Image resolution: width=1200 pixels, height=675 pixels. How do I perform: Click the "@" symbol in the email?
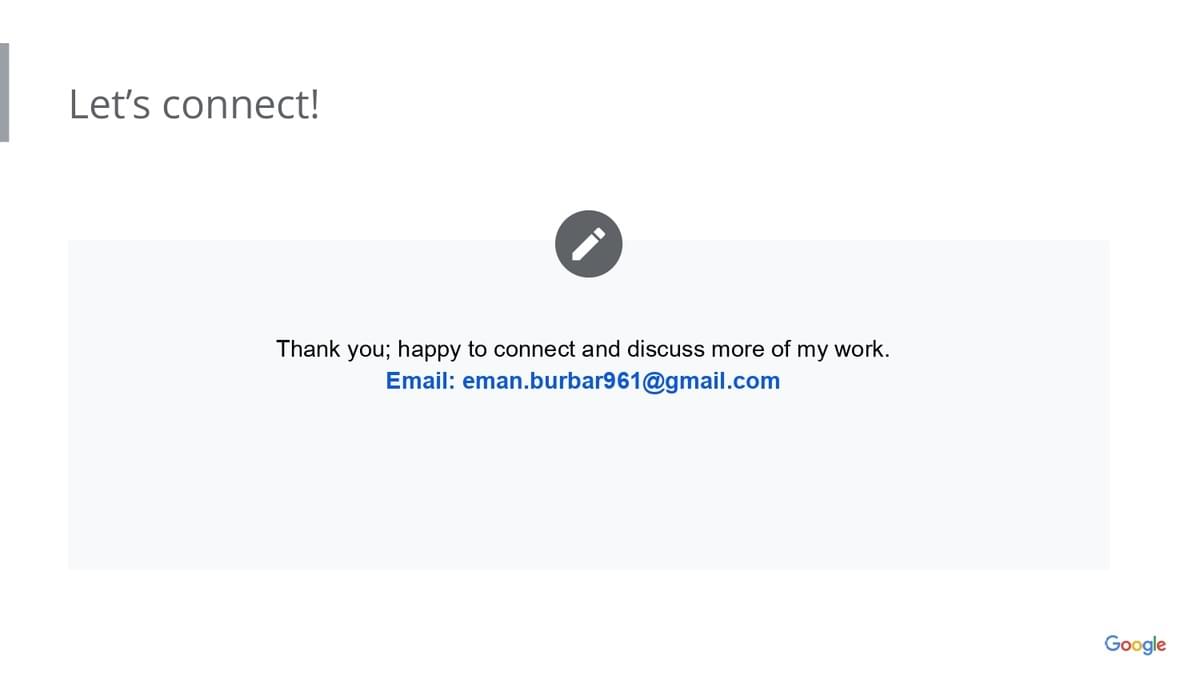[653, 381]
